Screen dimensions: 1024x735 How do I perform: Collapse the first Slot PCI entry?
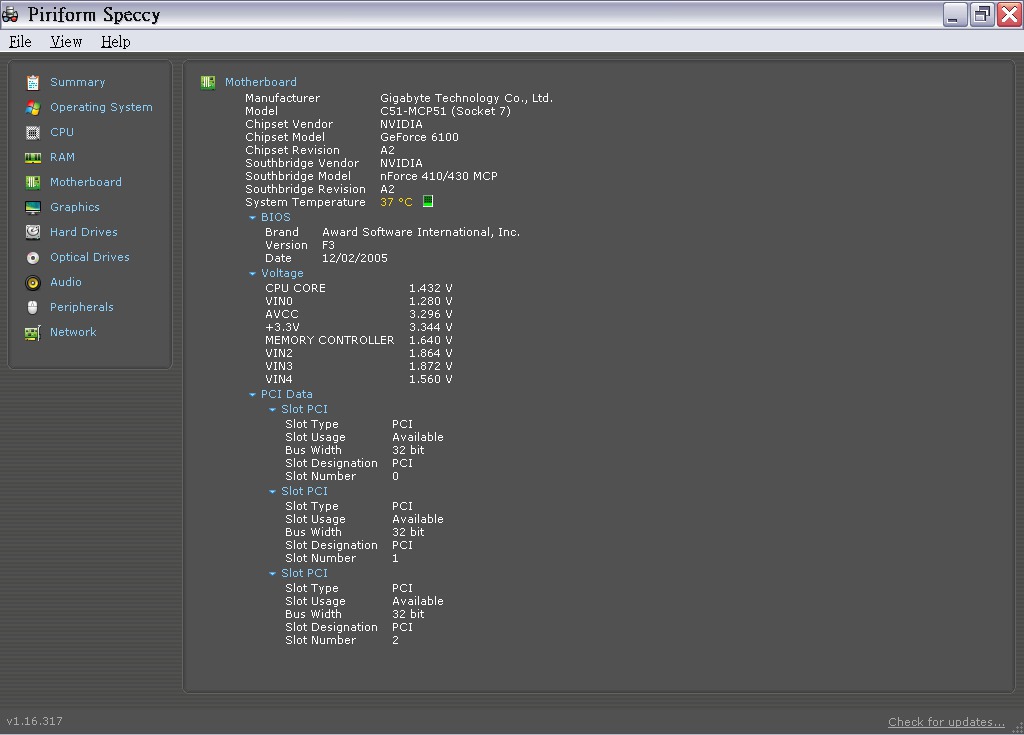pyautogui.click(x=272, y=410)
